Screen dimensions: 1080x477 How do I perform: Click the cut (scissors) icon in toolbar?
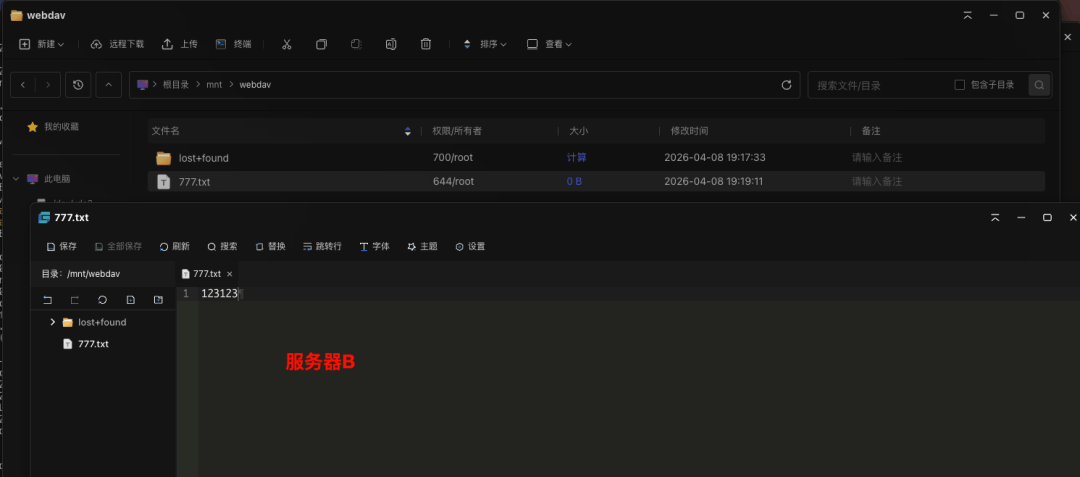coord(286,44)
